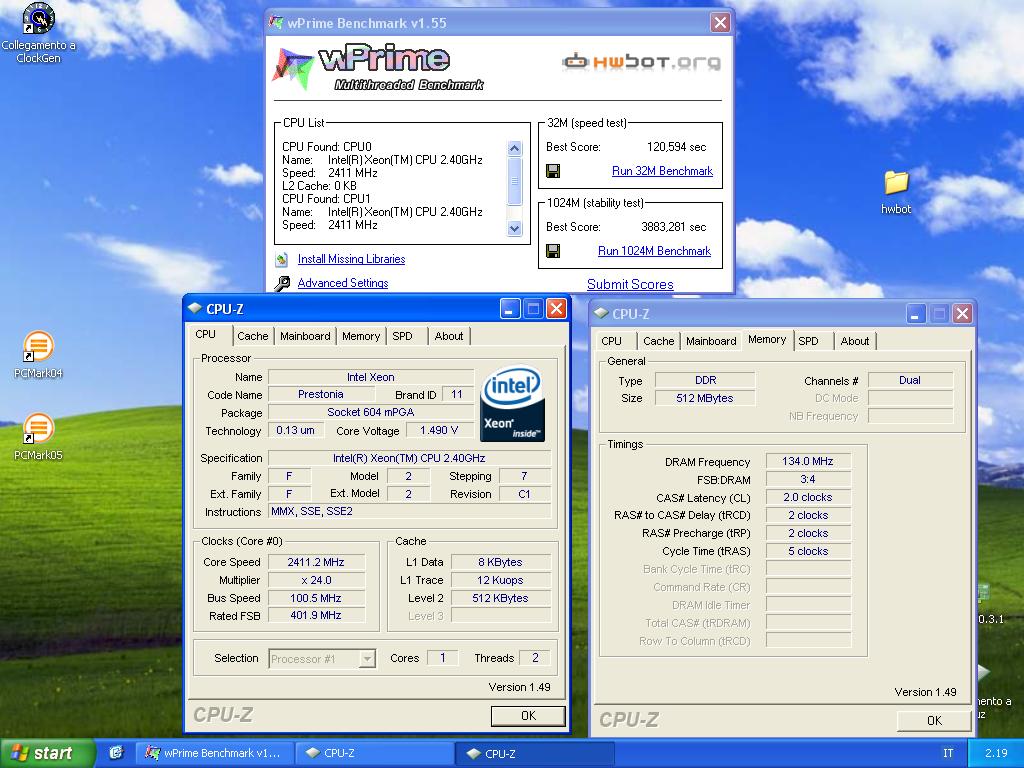Open the PCMark05 desktop shortcut
This screenshot has width=1024, height=768.
(38, 436)
